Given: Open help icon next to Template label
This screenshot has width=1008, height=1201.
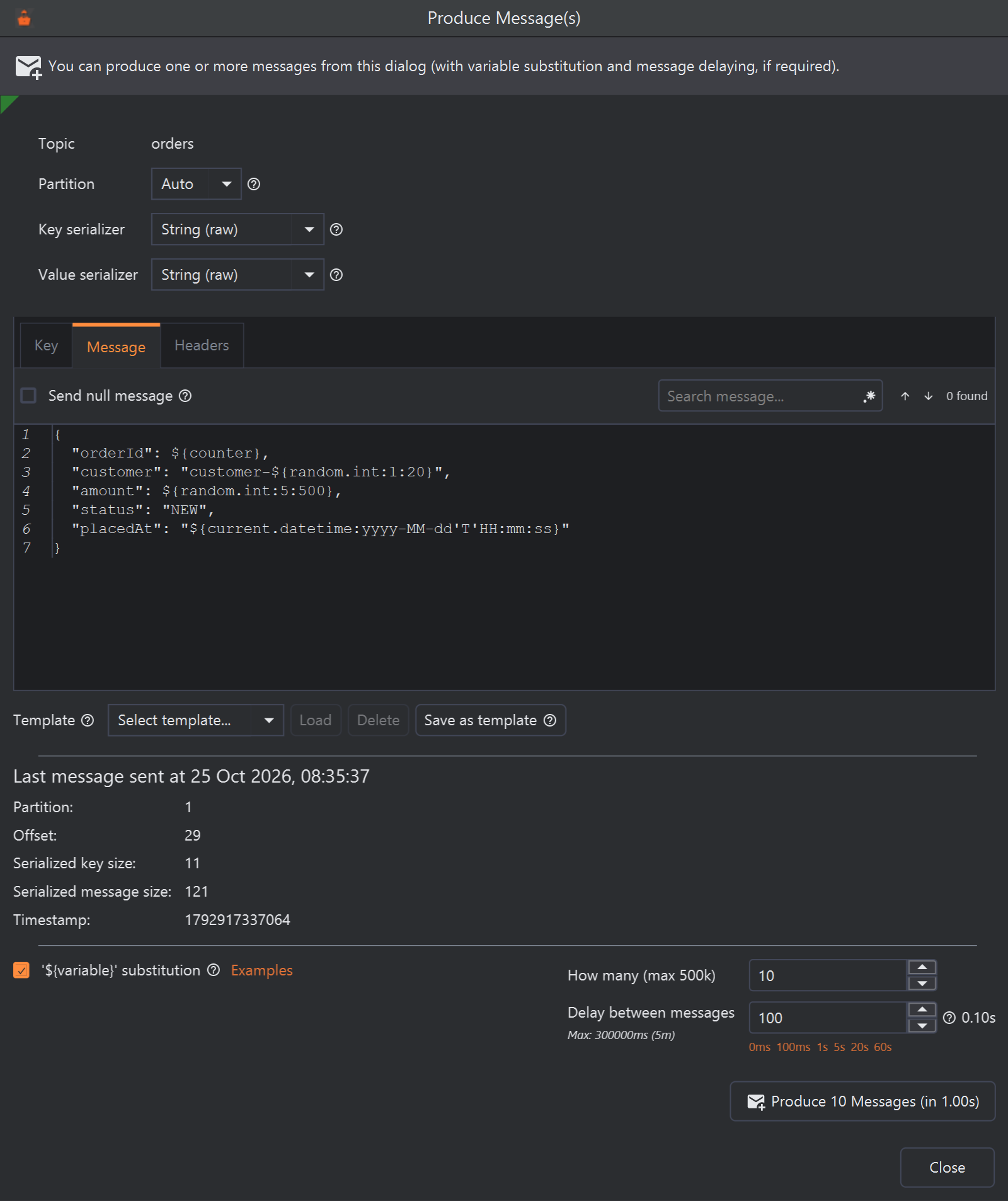Looking at the screenshot, I should pyautogui.click(x=88, y=720).
